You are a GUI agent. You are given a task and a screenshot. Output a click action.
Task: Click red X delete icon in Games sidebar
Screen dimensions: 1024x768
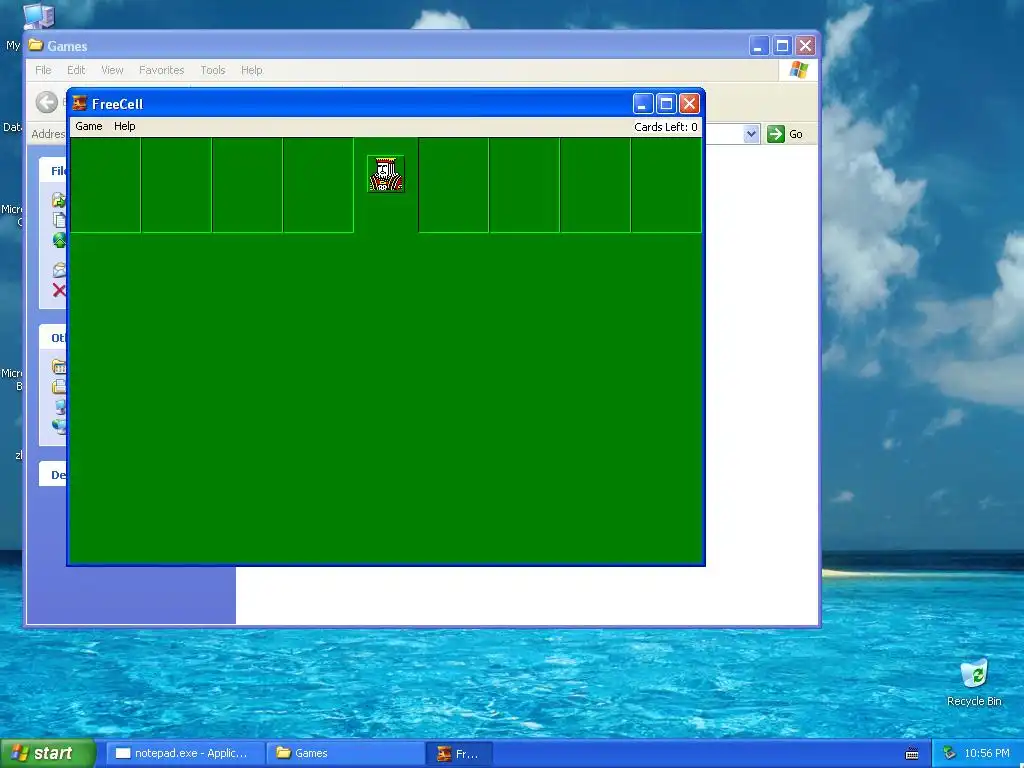[x=59, y=291]
